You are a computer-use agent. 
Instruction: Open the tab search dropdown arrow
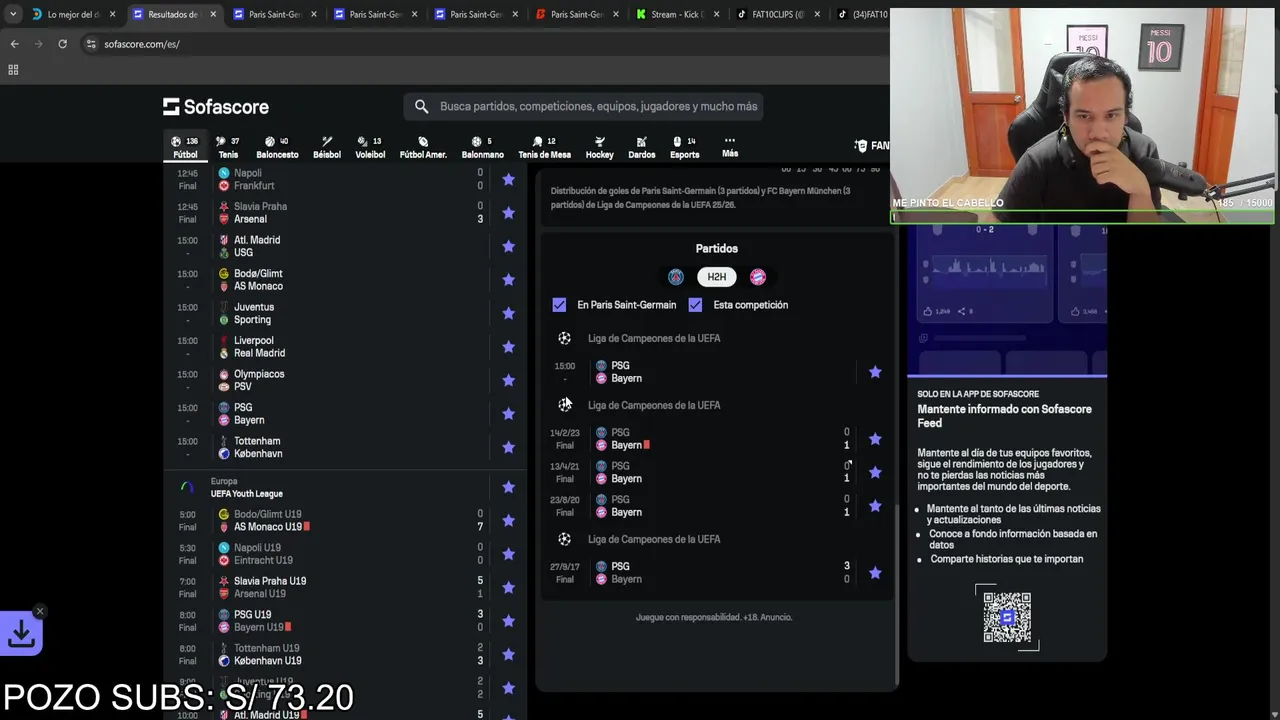[12, 15]
